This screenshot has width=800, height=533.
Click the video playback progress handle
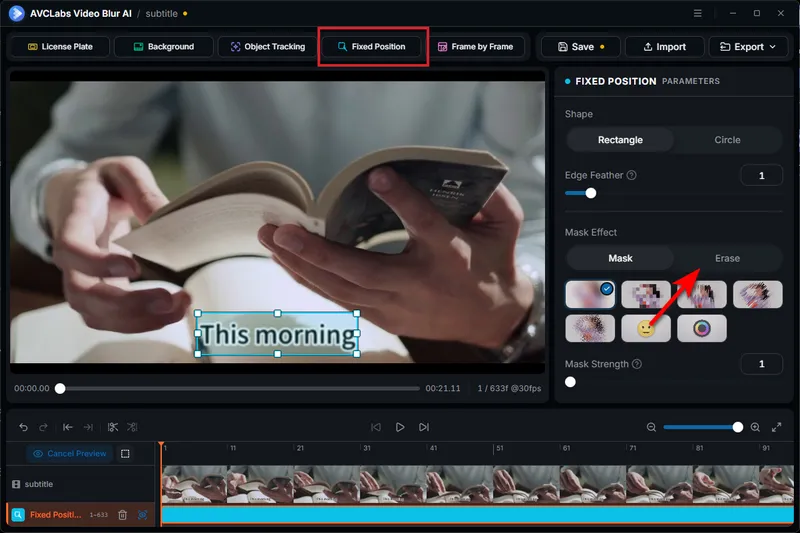[x=60, y=389]
